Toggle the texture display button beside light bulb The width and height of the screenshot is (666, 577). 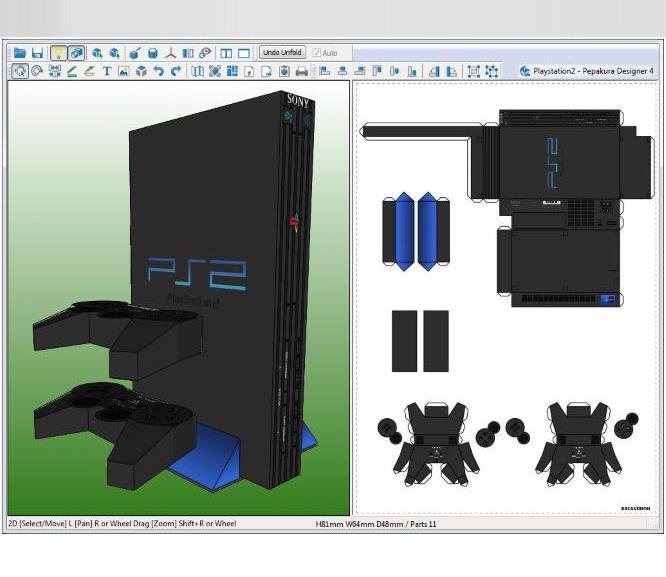(x=76, y=53)
